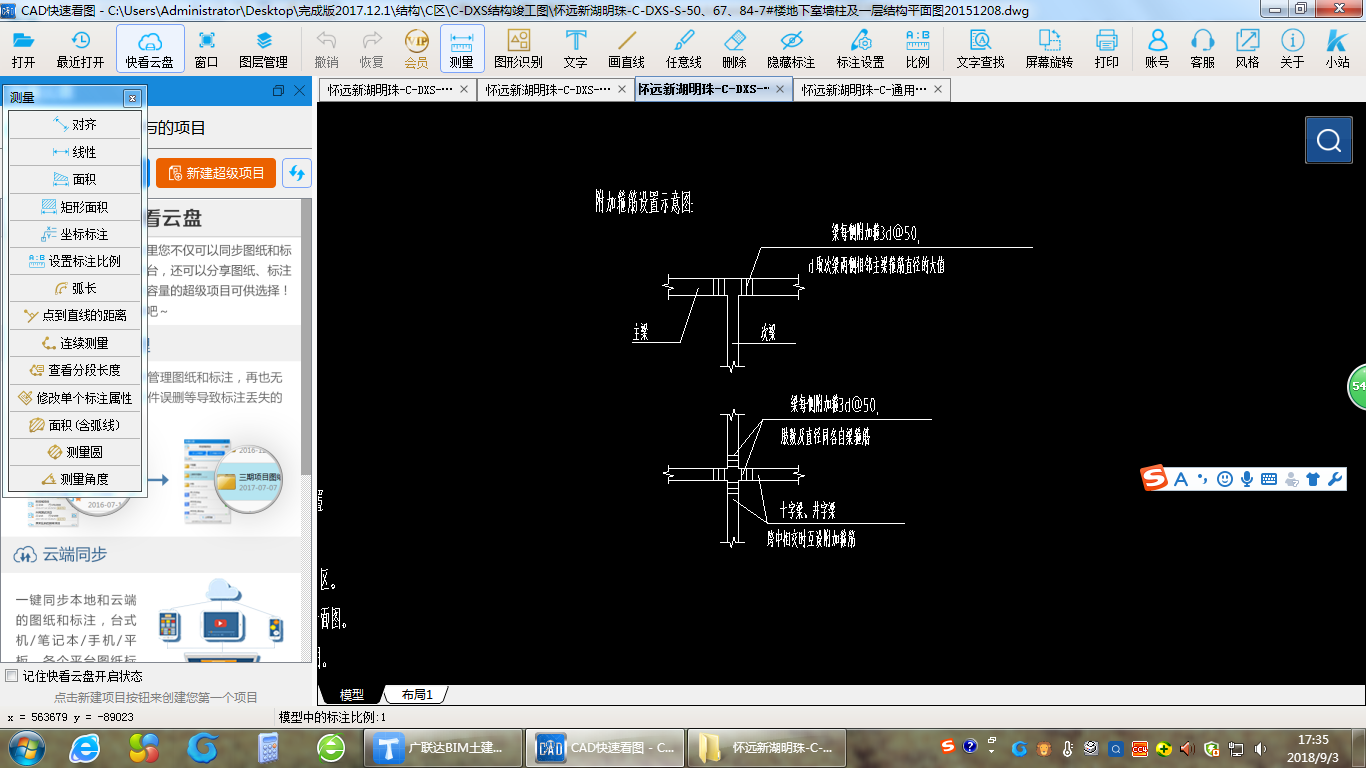Choose 连续测量 continuous measure
Screen dimensions: 1366x768
(75, 343)
